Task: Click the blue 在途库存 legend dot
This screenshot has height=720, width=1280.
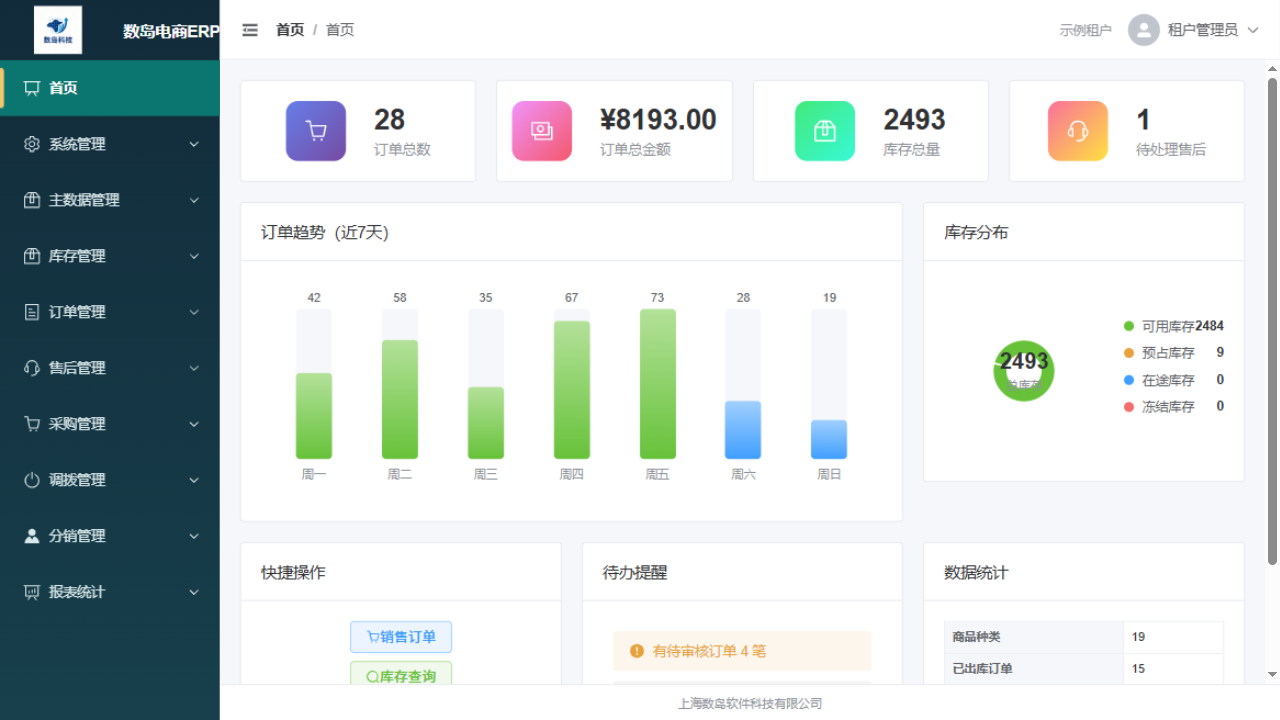Action: 1129,380
